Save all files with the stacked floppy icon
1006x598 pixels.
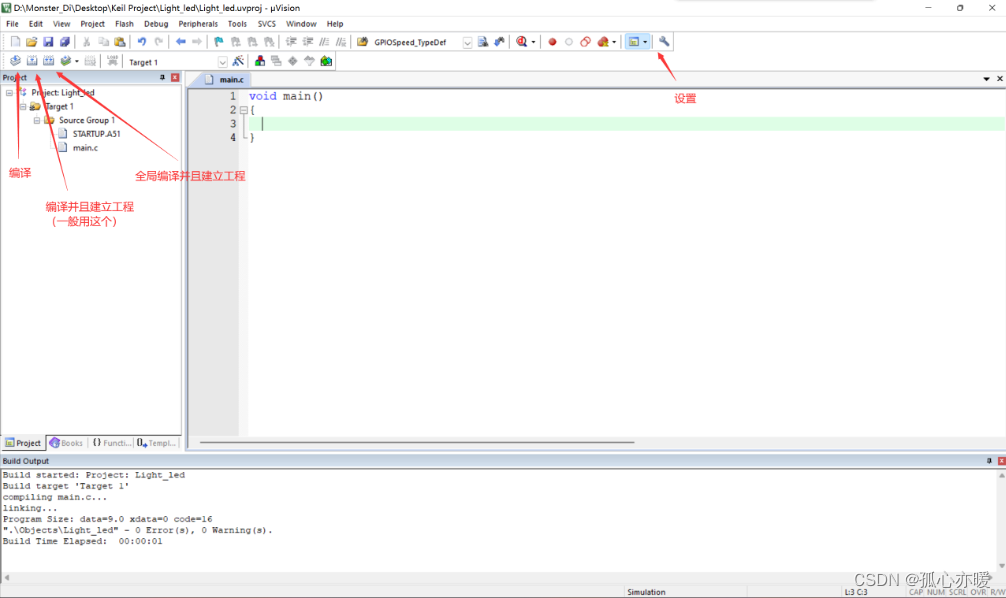(x=65, y=42)
